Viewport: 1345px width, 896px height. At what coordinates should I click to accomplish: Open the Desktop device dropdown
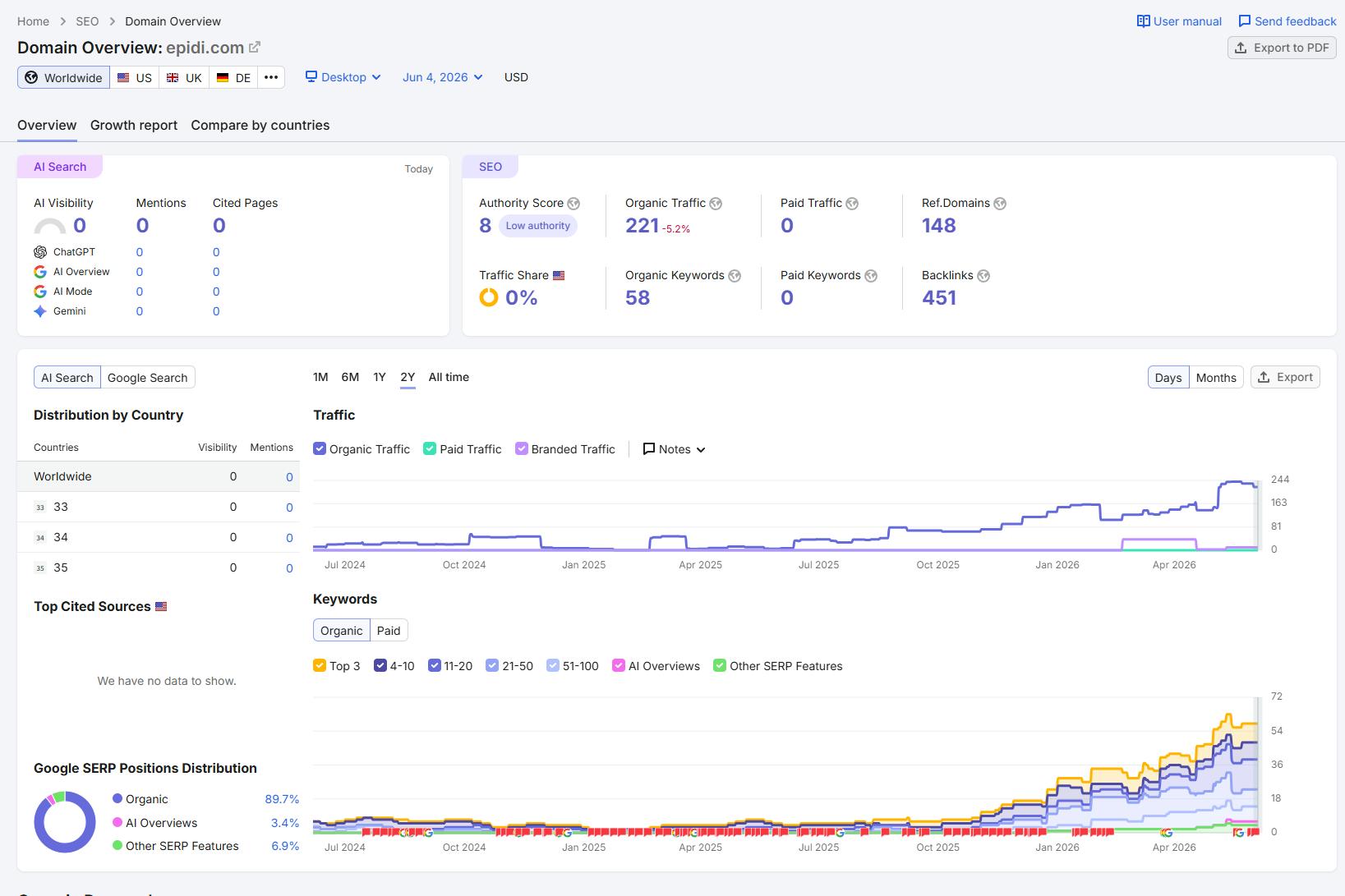[x=343, y=77]
